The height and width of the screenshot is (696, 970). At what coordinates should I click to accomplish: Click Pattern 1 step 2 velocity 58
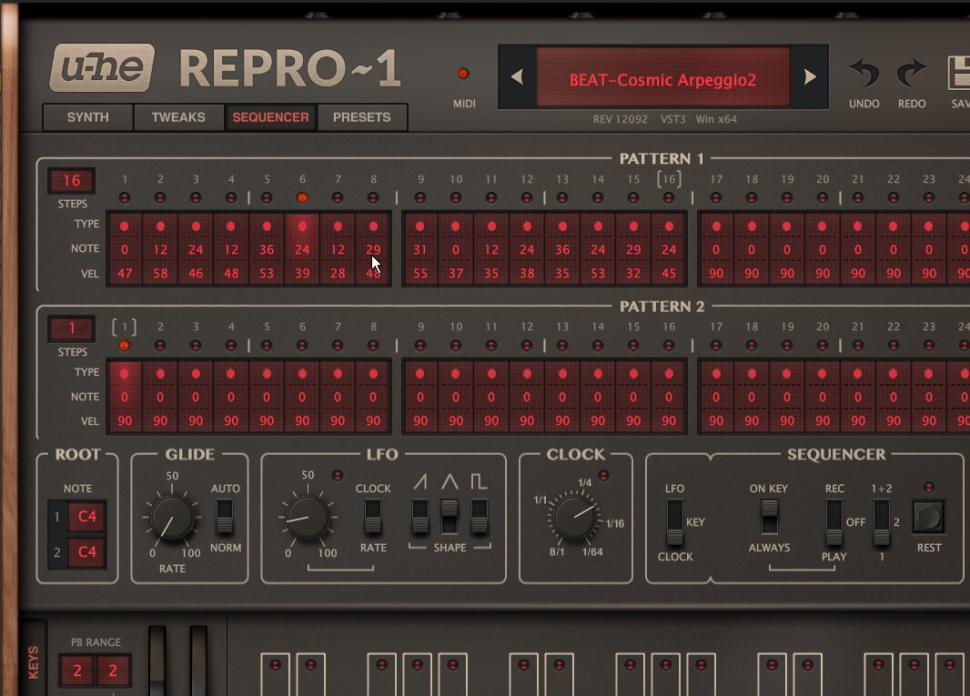coord(160,273)
